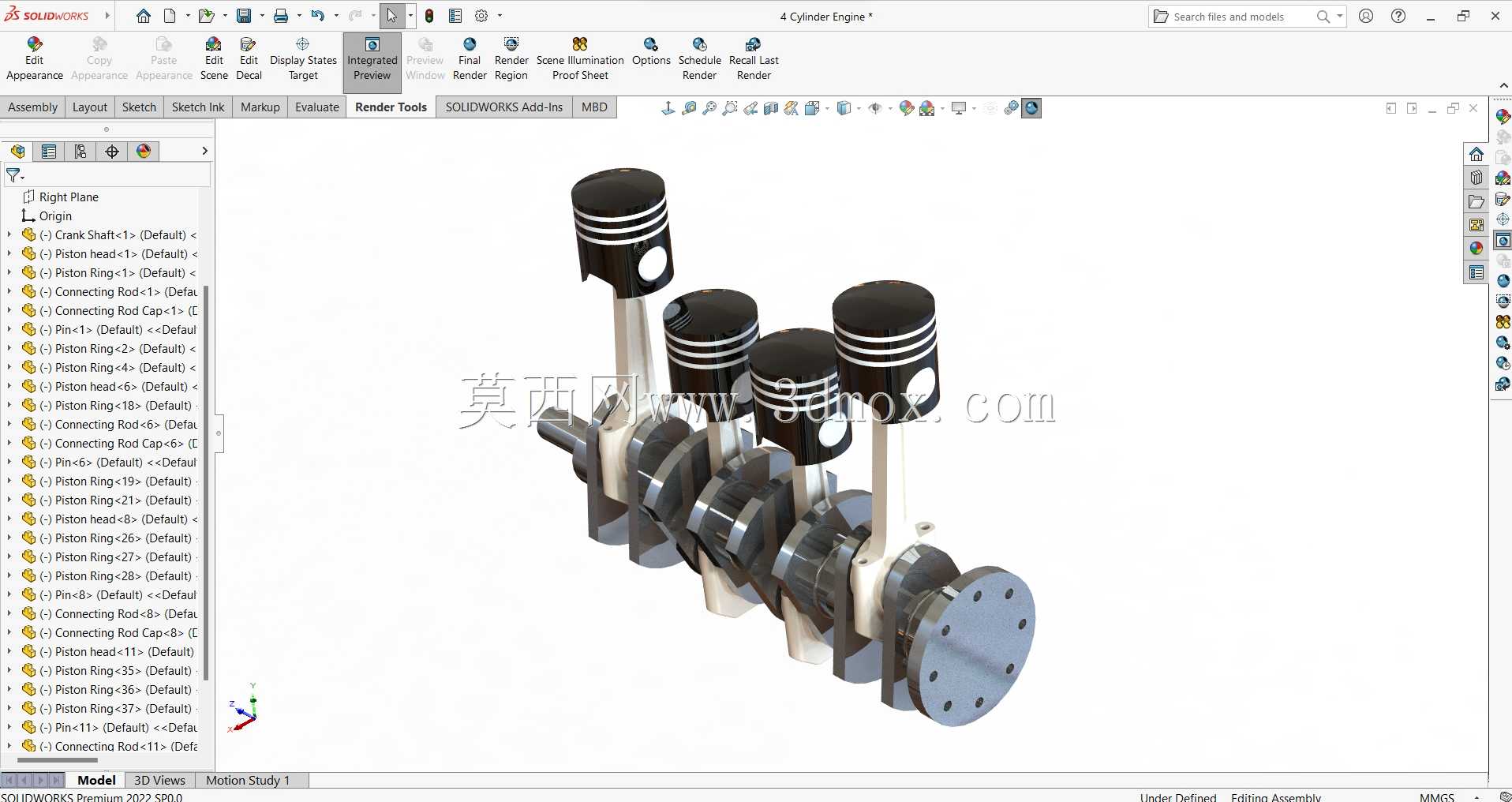Screen dimensions: 1512x802
Task: Toggle Integrated Preview
Action: coord(372,62)
